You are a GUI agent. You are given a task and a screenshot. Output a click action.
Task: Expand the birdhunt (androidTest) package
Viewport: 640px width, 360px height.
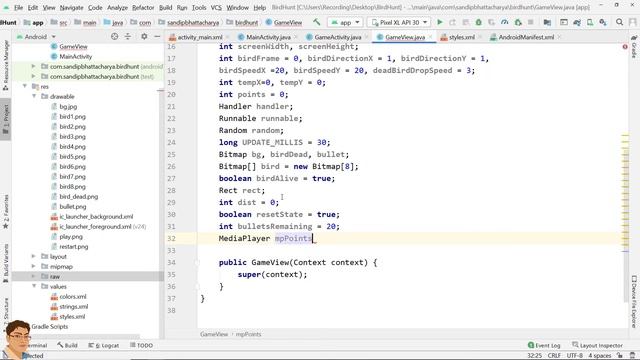click(x=34, y=66)
